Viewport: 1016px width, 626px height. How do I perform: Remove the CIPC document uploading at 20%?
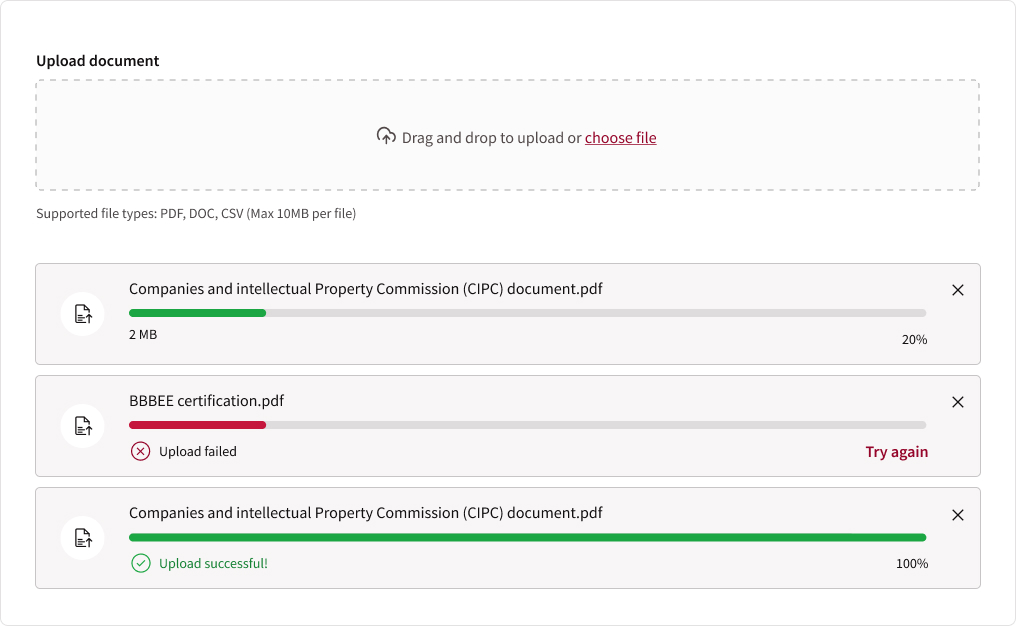pyautogui.click(x=957, y=290)
